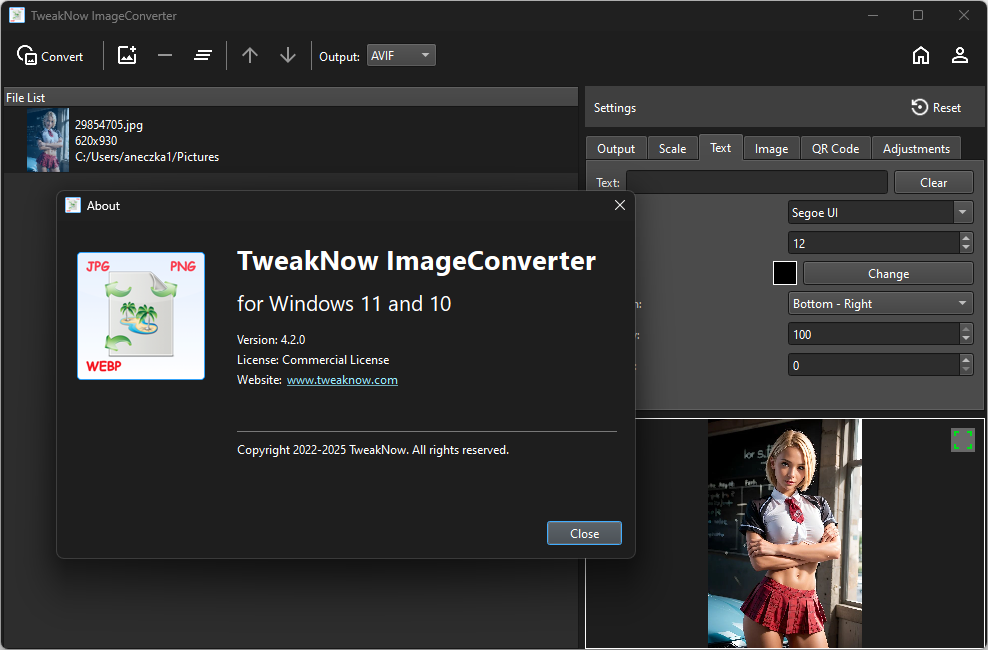Click the Convert toolbar button

50,56
